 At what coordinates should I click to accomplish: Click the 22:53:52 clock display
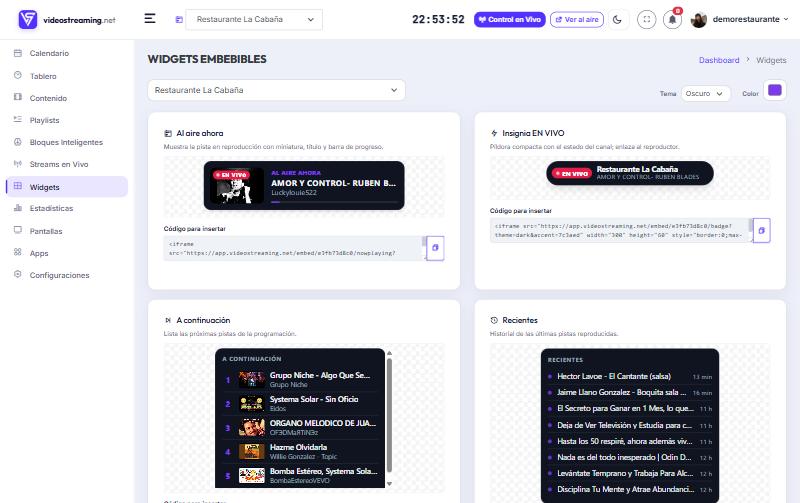pyautogui.click(x=438, y=19)
